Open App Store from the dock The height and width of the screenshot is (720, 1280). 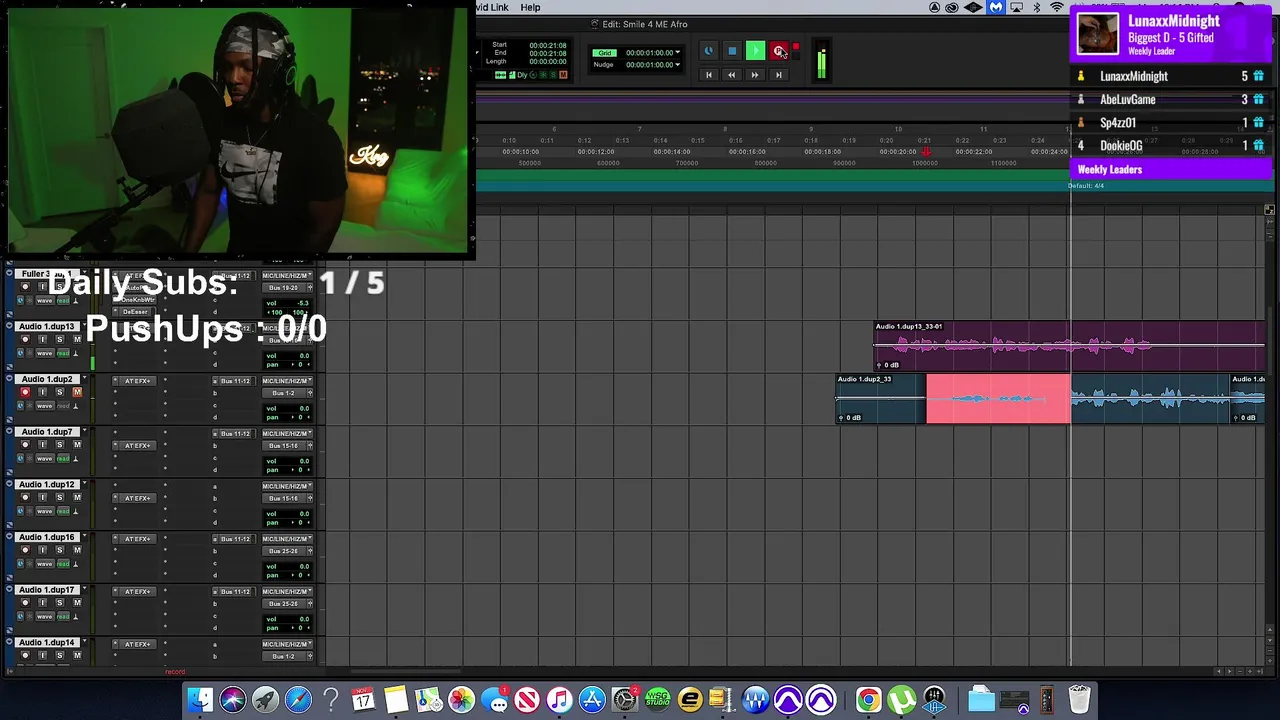click(592, 699)
